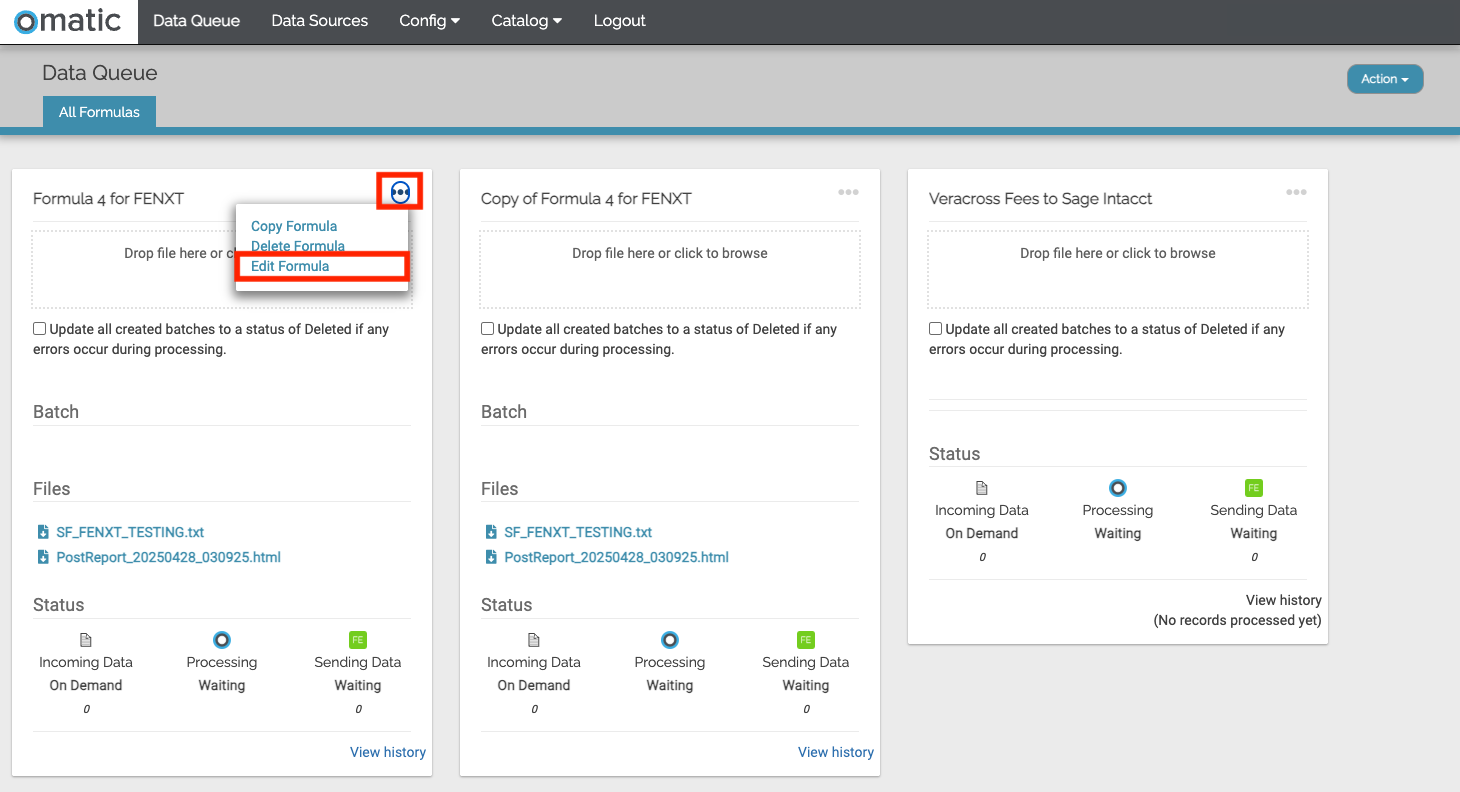
Task: Click file drop zone in Copy of Formula card
Action: tap(670, 270)
